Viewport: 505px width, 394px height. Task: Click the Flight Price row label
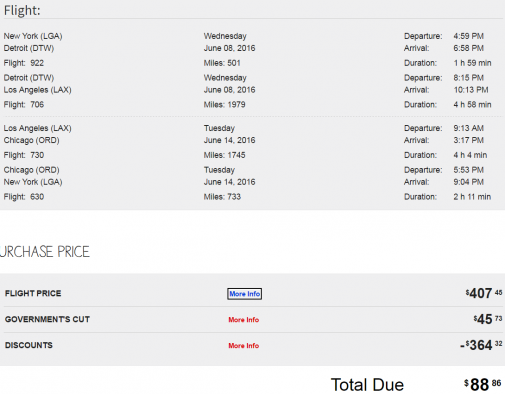pyautogui.click(x=33, y=293)
